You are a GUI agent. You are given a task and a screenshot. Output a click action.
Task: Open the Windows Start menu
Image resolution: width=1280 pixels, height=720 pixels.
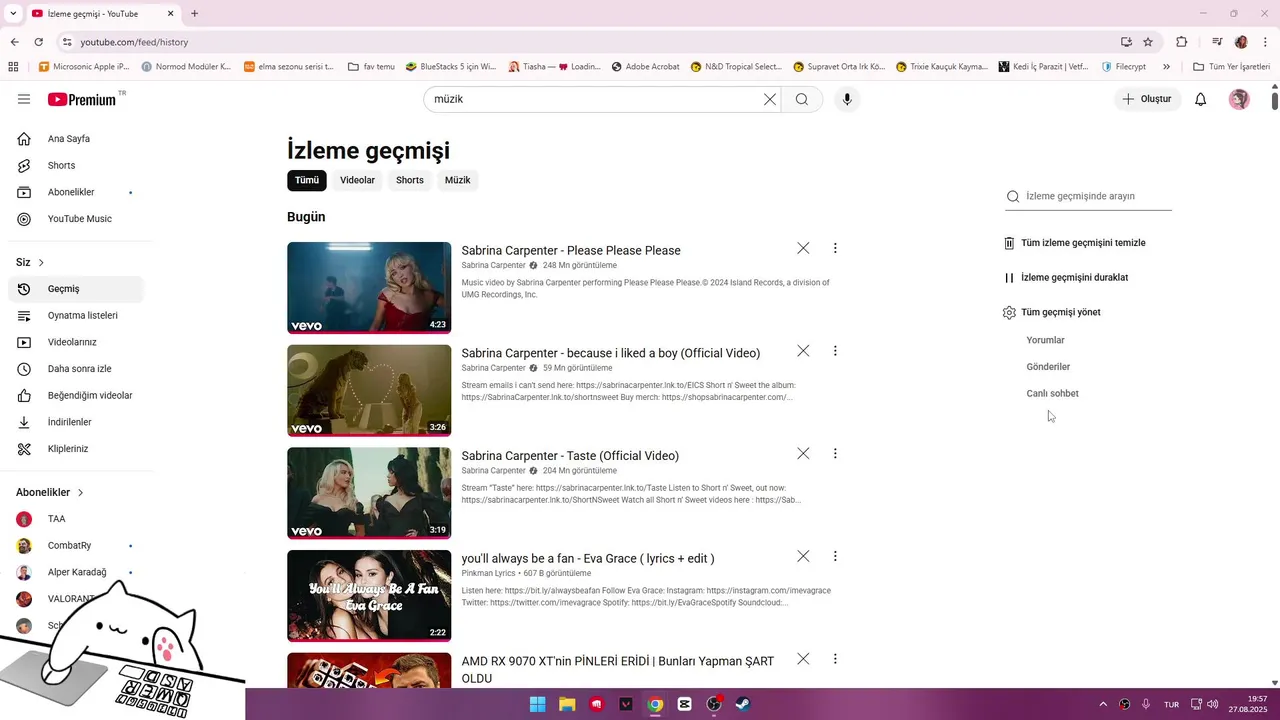[537, 704]
